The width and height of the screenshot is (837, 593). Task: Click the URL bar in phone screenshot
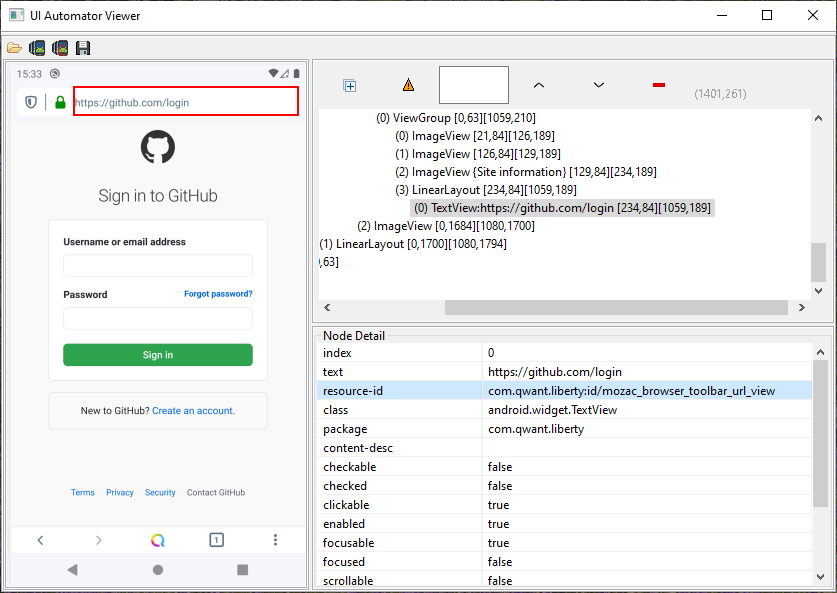click(x=185, y=101)
